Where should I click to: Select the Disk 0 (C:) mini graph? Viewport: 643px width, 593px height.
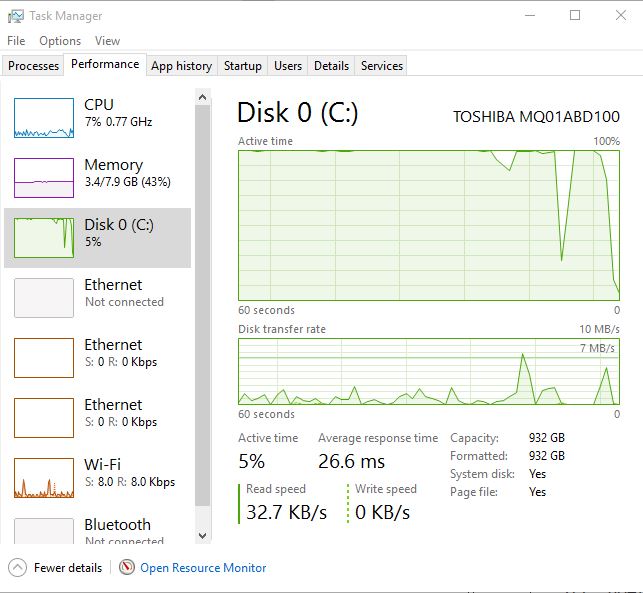[x=44, y=238]
